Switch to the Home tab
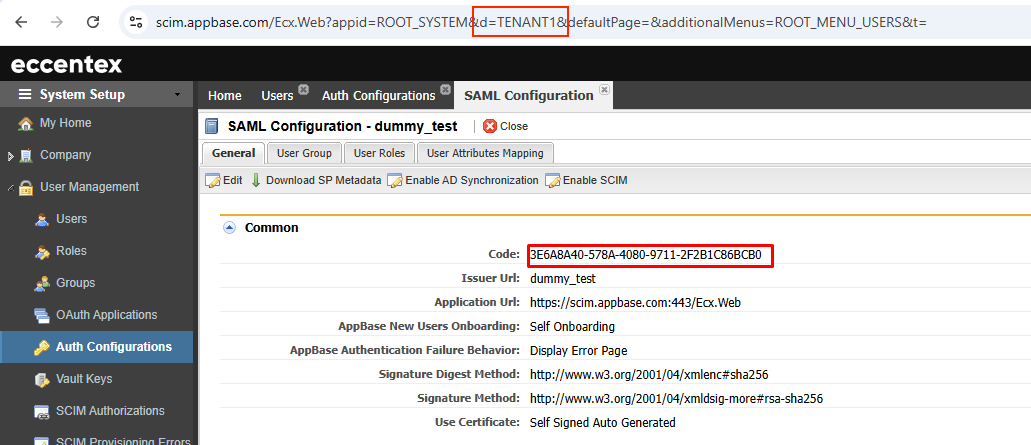 pyautogui.click(x=224, y=96)
